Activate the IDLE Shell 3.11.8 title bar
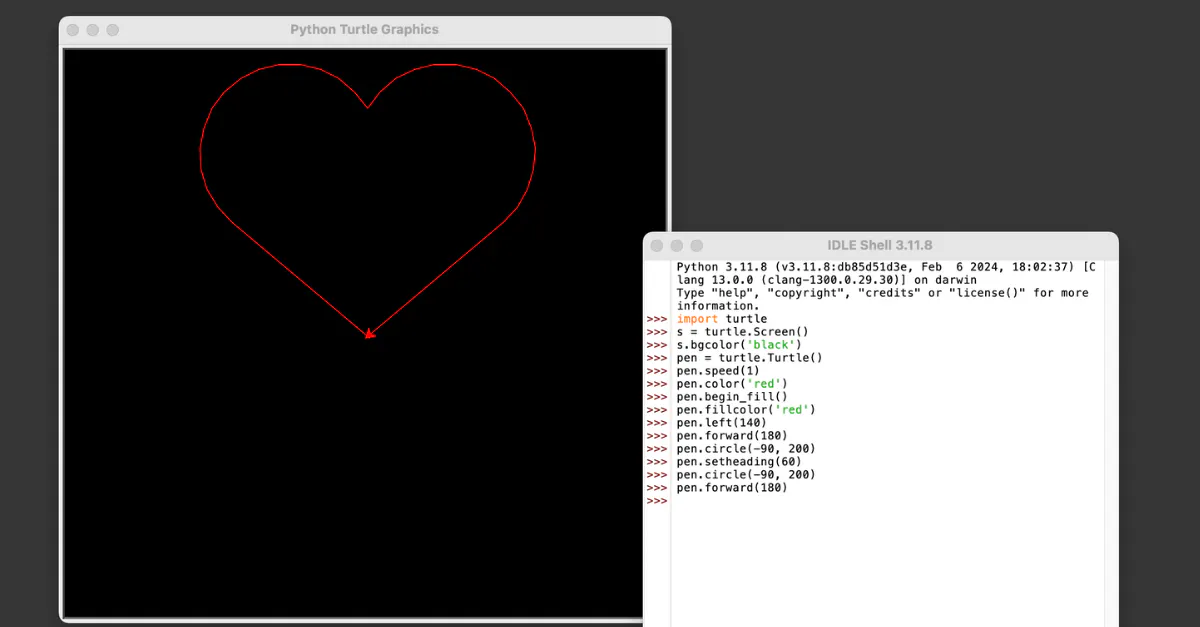Screen dimensions: 1200x627 coord(879,245)
